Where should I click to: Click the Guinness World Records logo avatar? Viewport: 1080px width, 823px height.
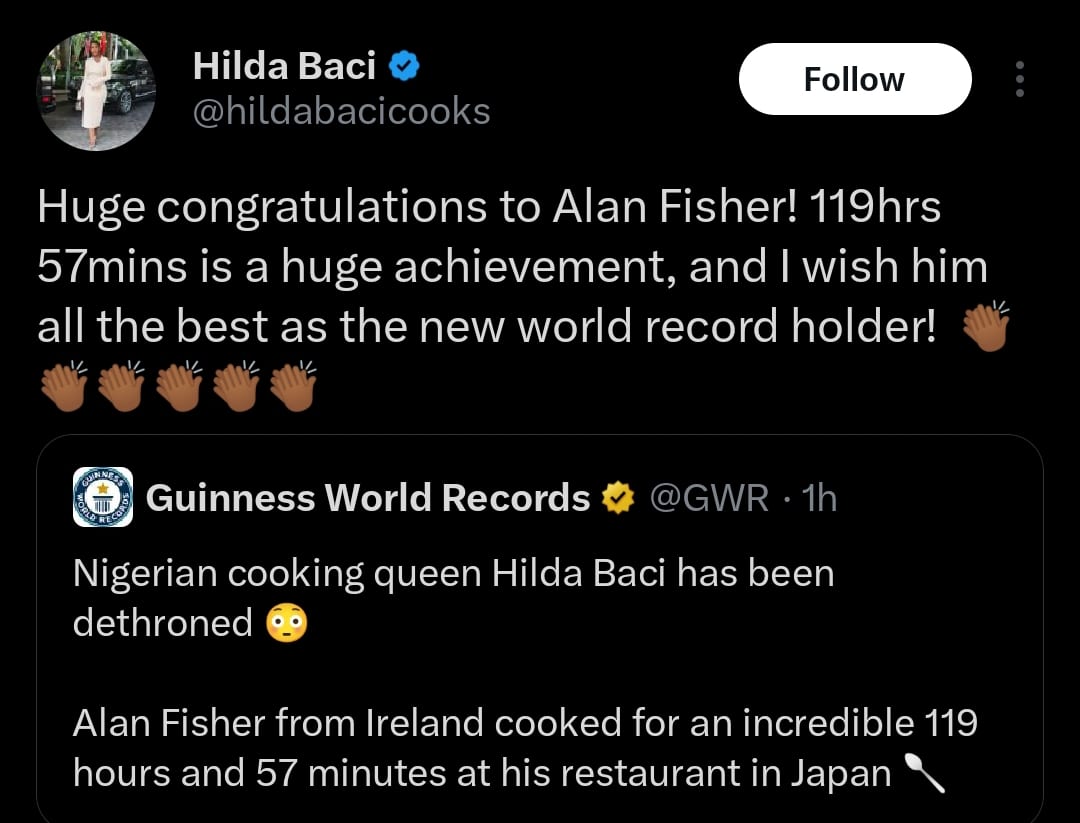click(103, 497)
